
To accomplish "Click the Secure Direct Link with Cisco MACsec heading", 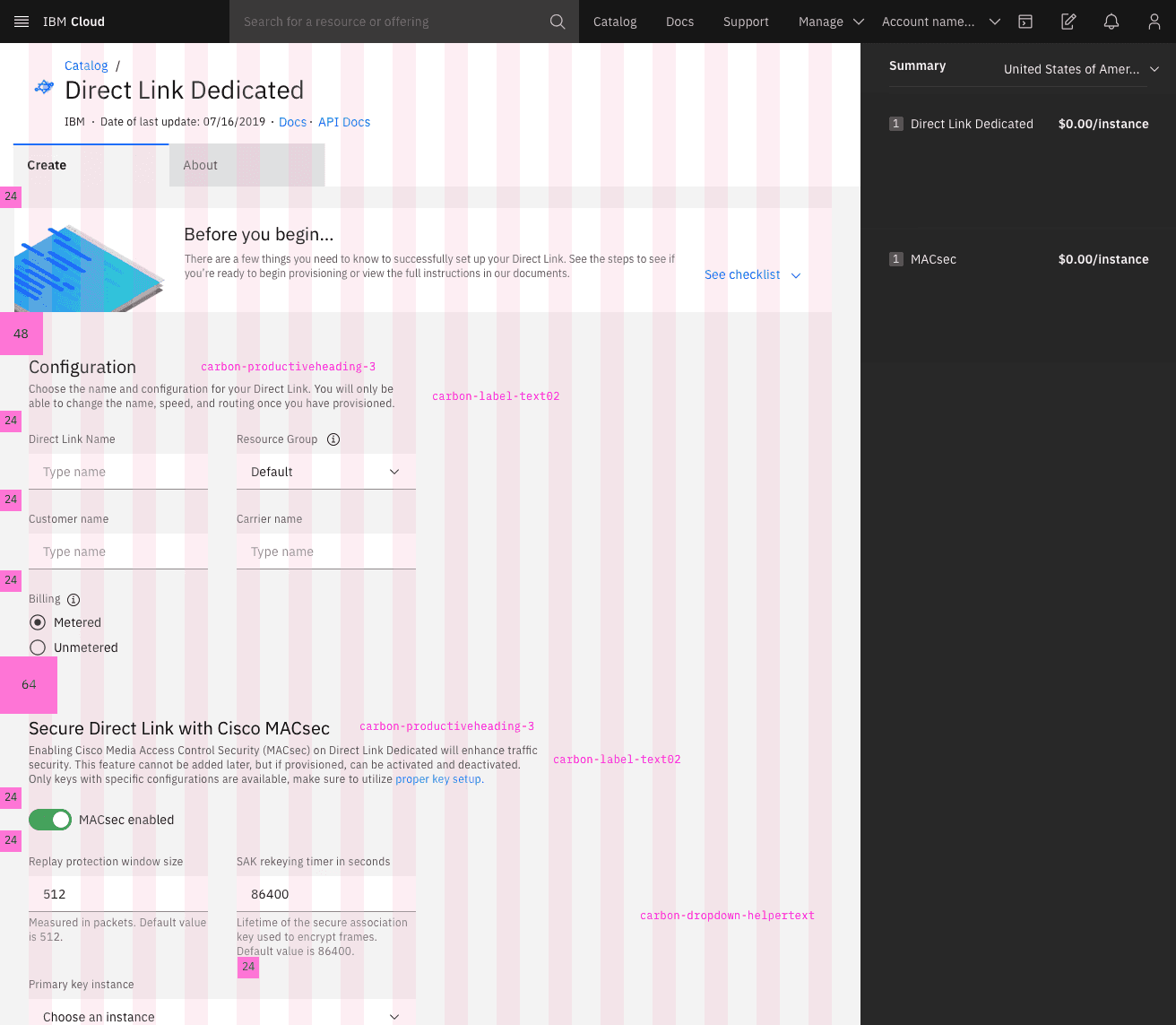I will pyautogui.click(x=179, y=728).
